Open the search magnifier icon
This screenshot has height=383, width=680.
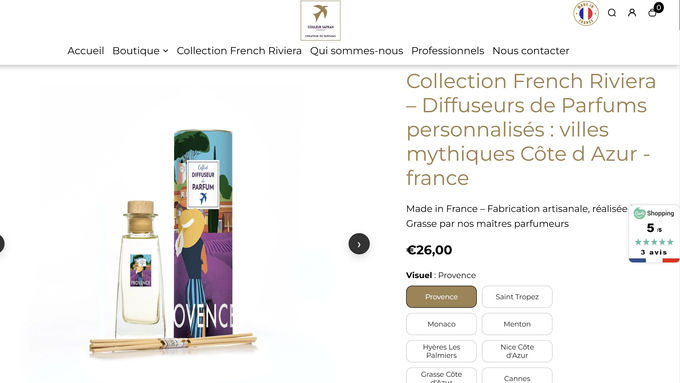(612, 13)
